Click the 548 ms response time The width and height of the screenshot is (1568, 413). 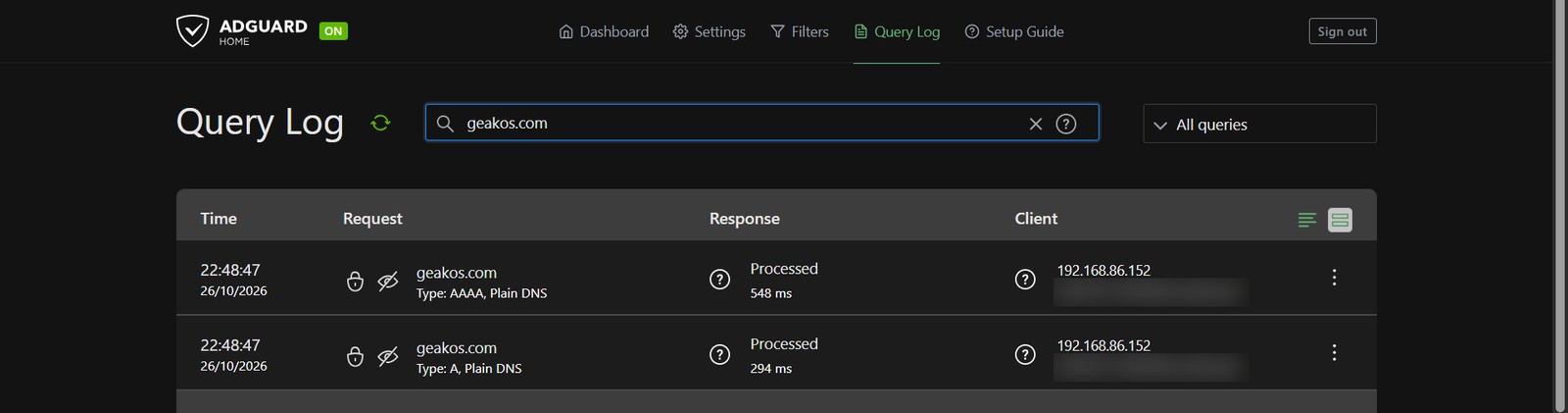pyautogui.click(x=771, y=293)
